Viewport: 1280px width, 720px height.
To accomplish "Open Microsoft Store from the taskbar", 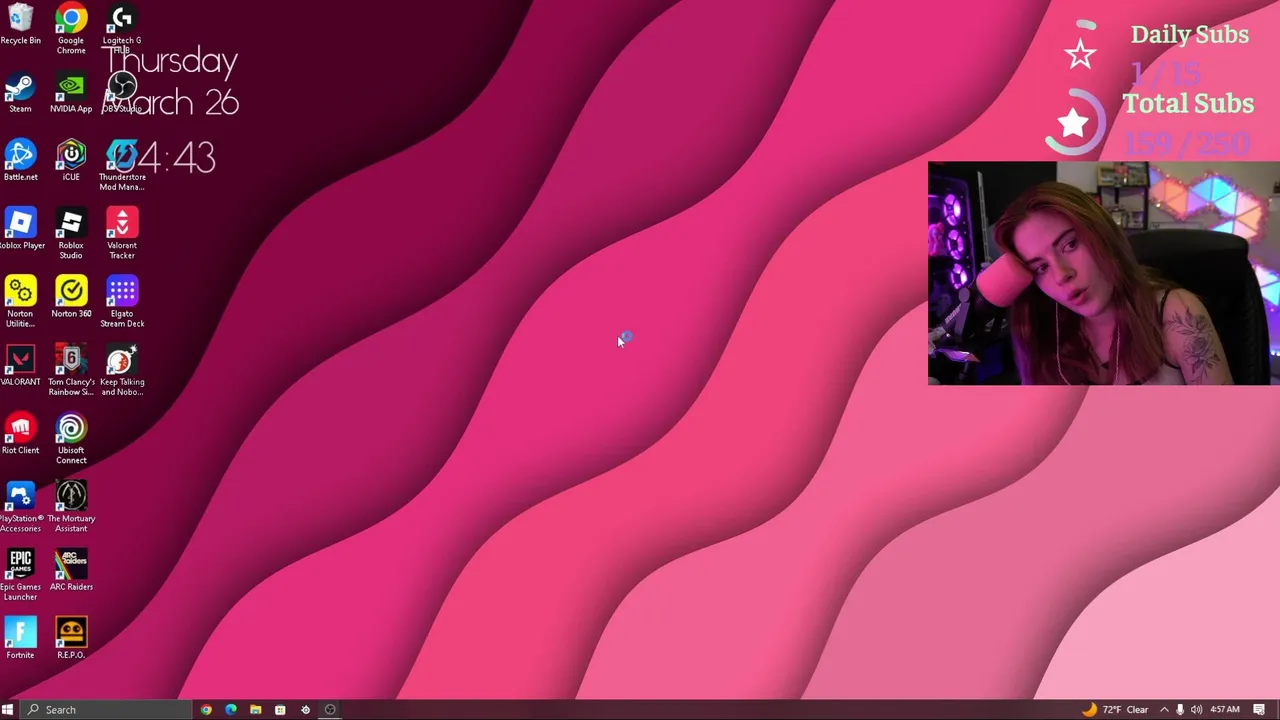I will pyautogui.click(x=280, y=710).
